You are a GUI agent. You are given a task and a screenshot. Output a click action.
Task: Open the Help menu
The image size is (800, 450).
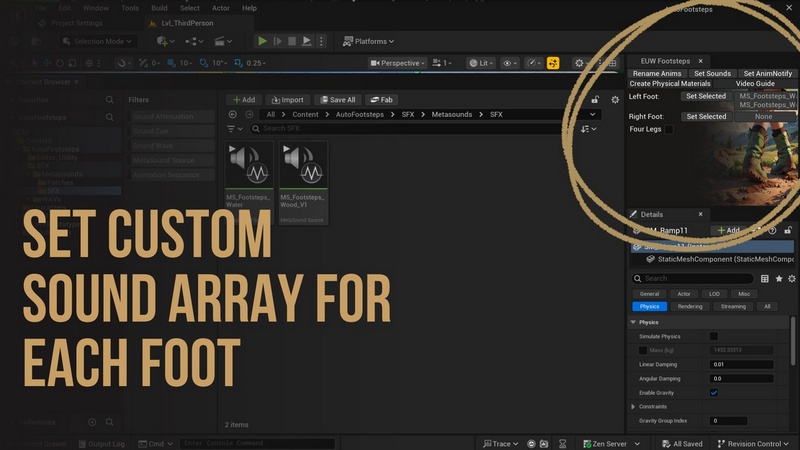(248, 8)
